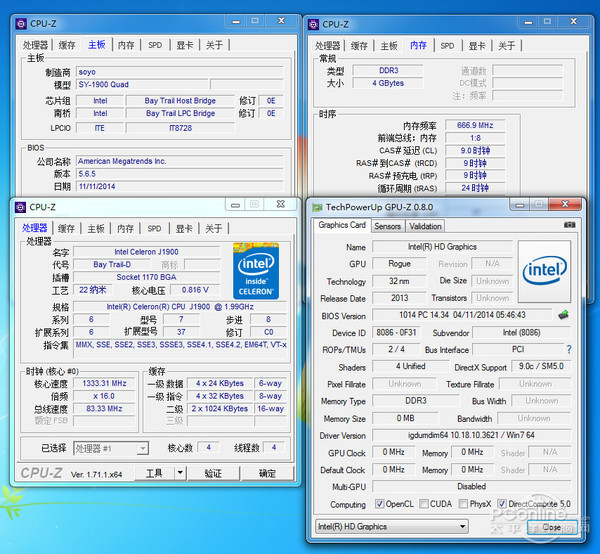Switch to the Sensors tab
Image resolution: width=600 pixels, height=554 pixels.
[x=387, y=226]
